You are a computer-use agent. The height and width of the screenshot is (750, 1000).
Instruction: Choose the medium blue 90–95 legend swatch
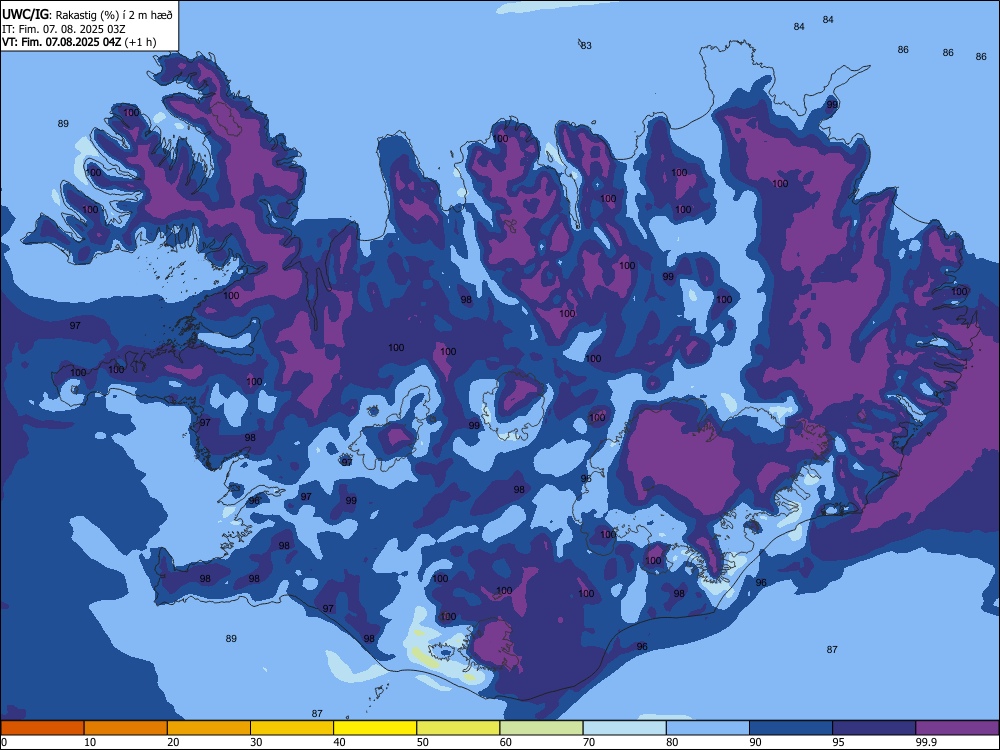click(791, 728)
